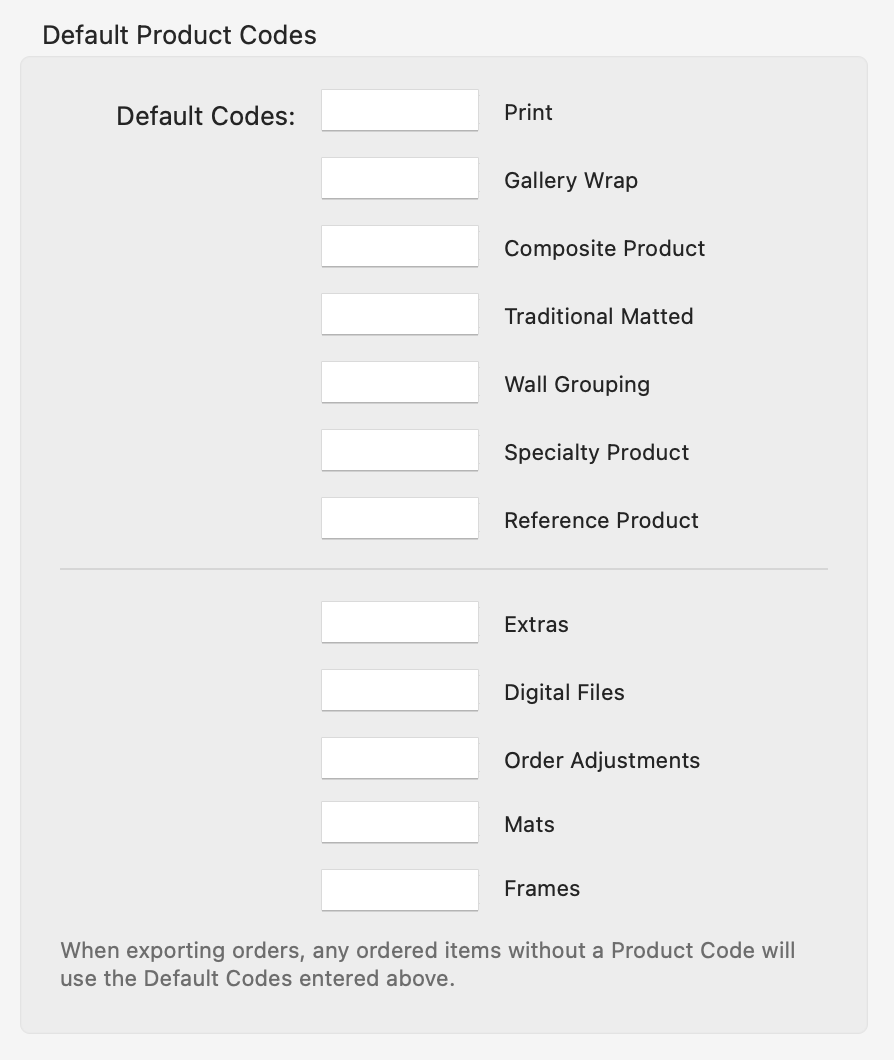Click the Reference Product label text
This screenshot has height=1060, width=894.
pos(601,521)
